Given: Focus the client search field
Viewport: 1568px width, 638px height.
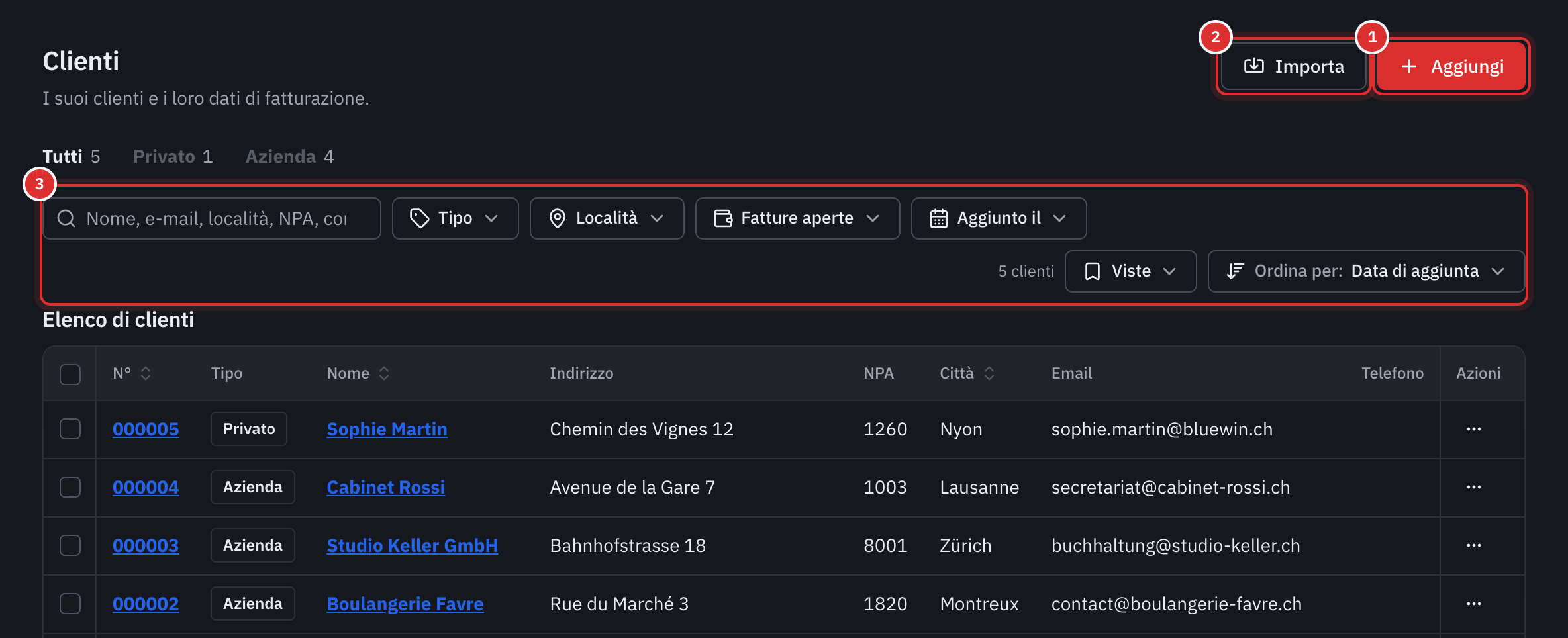Looking at the screenshot, I should pyautogui.click(x=212, y=218).
